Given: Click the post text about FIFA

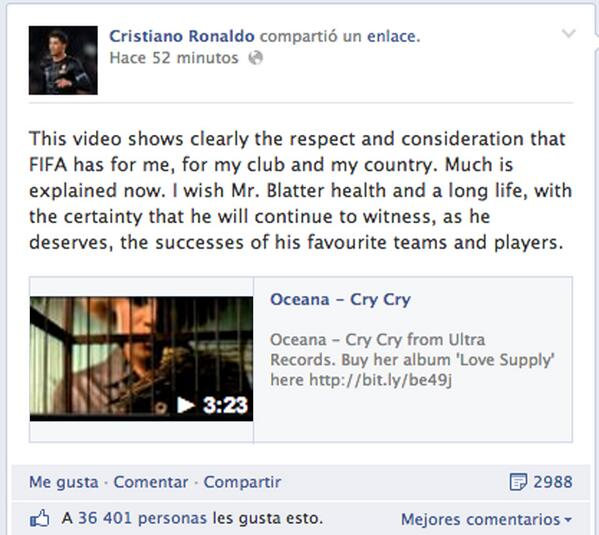Looking at the screenshot, I should click(x=300, y=190).
